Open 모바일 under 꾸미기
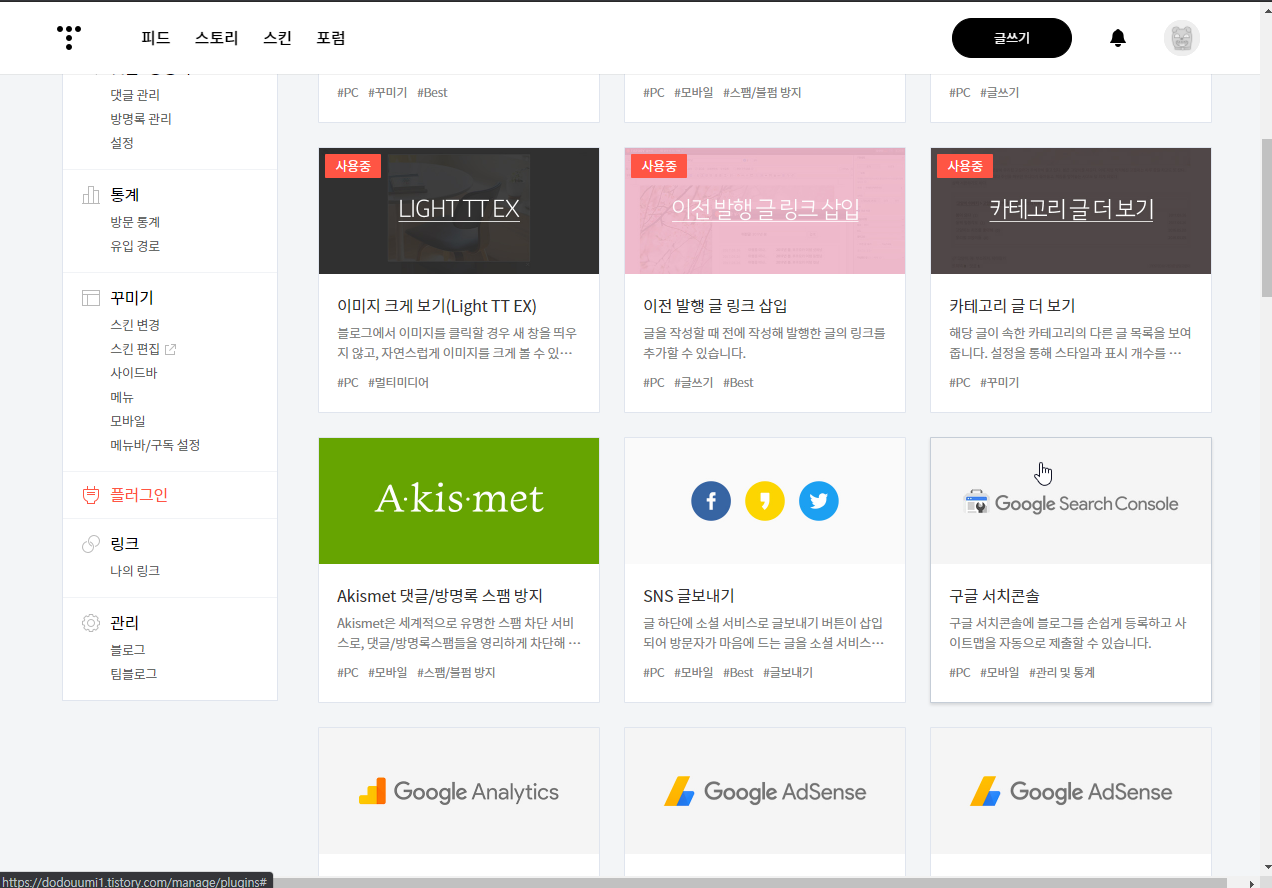1272x888 pixels. click(128, 421)
